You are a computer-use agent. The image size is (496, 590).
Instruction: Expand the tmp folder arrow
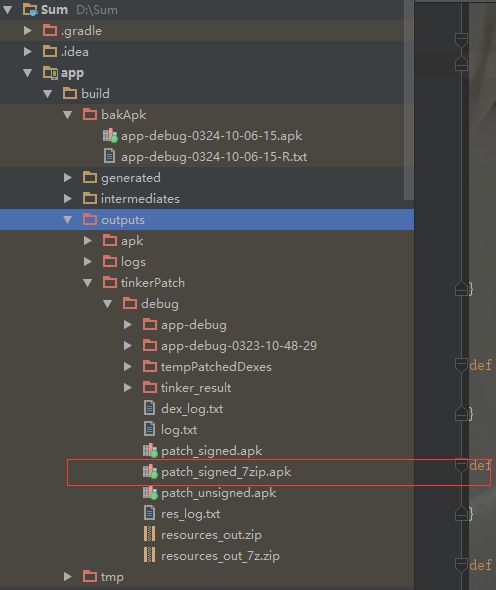(68, 576)
